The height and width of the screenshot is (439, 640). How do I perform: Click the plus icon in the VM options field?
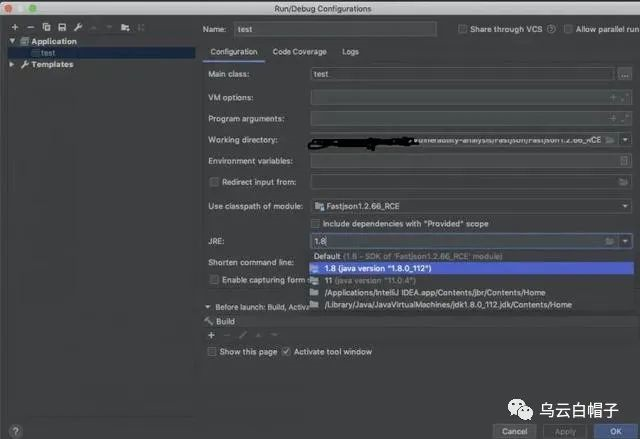(613, 98)
